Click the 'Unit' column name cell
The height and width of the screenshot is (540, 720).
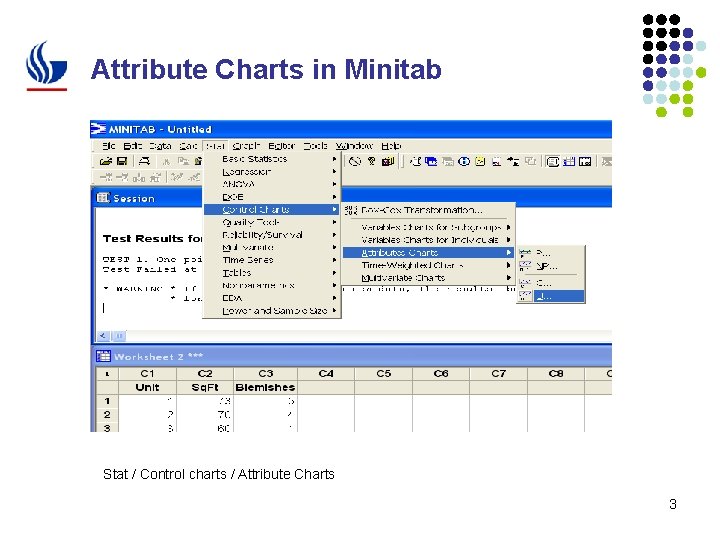147,387
